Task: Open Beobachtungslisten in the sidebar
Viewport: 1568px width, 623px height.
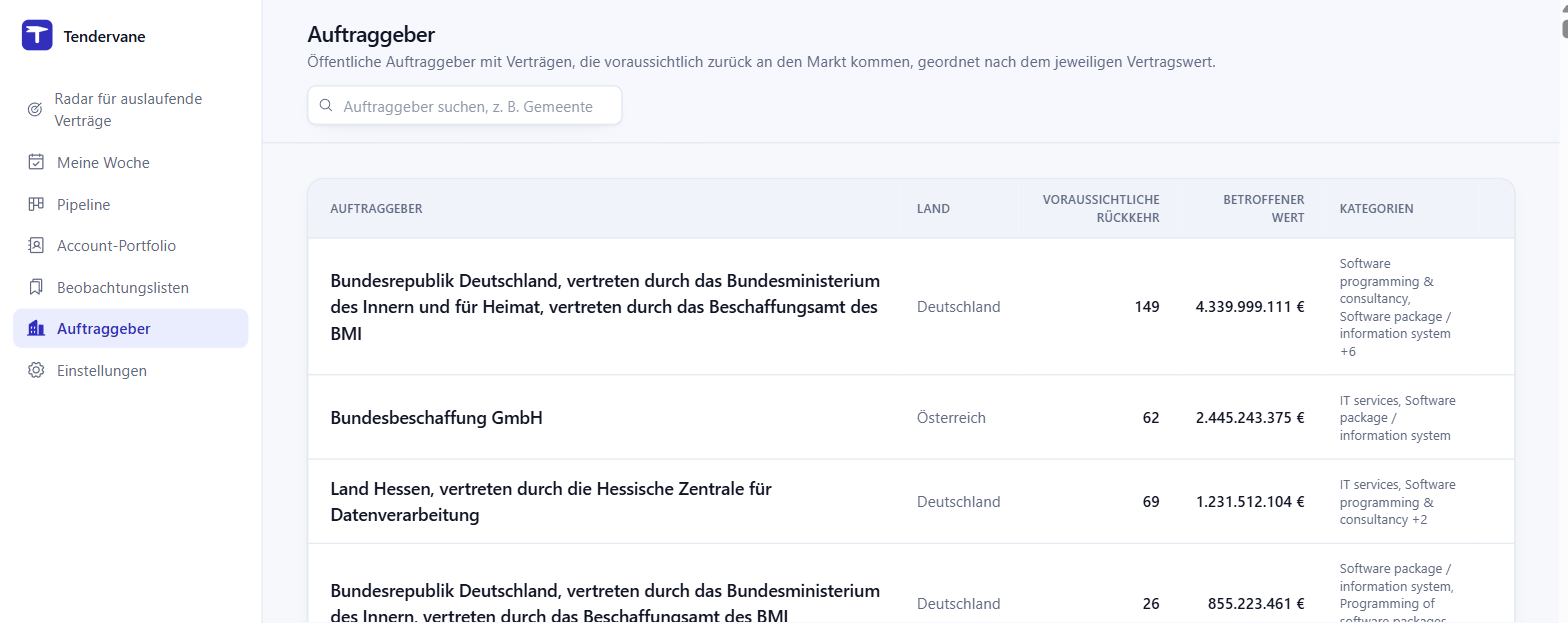Action: click(x=130, y=287)
